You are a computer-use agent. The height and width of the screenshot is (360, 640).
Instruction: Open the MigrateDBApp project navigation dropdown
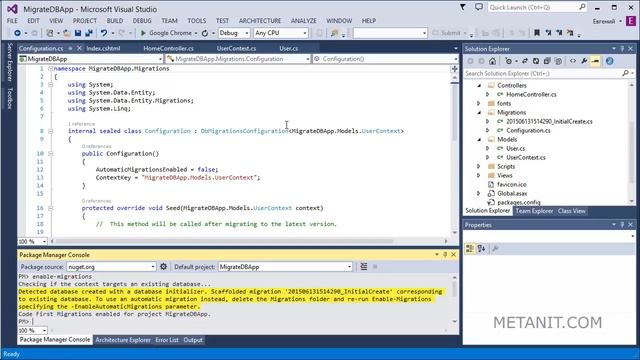pos(91,59)
